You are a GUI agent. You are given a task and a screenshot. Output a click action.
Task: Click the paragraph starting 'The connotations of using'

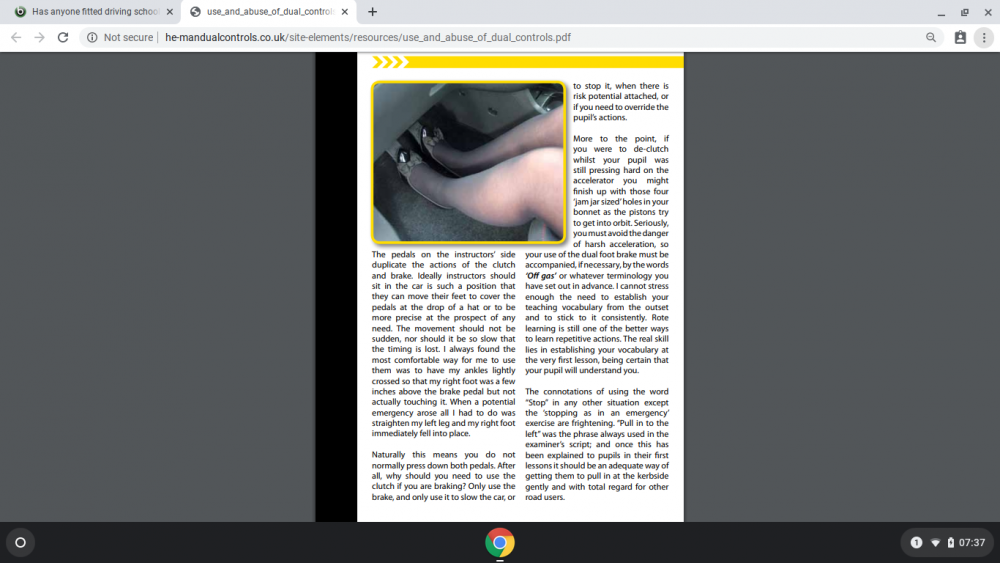(x=597, y=444)
